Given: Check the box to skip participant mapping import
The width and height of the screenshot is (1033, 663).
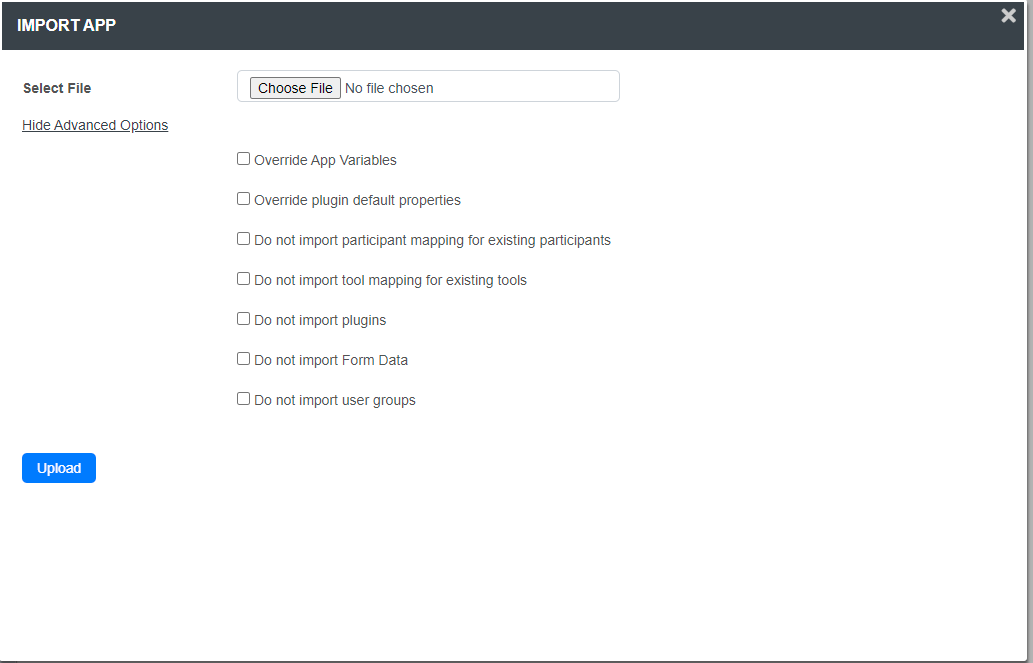Looking at the screenshot, I should (x=243, y=239).
